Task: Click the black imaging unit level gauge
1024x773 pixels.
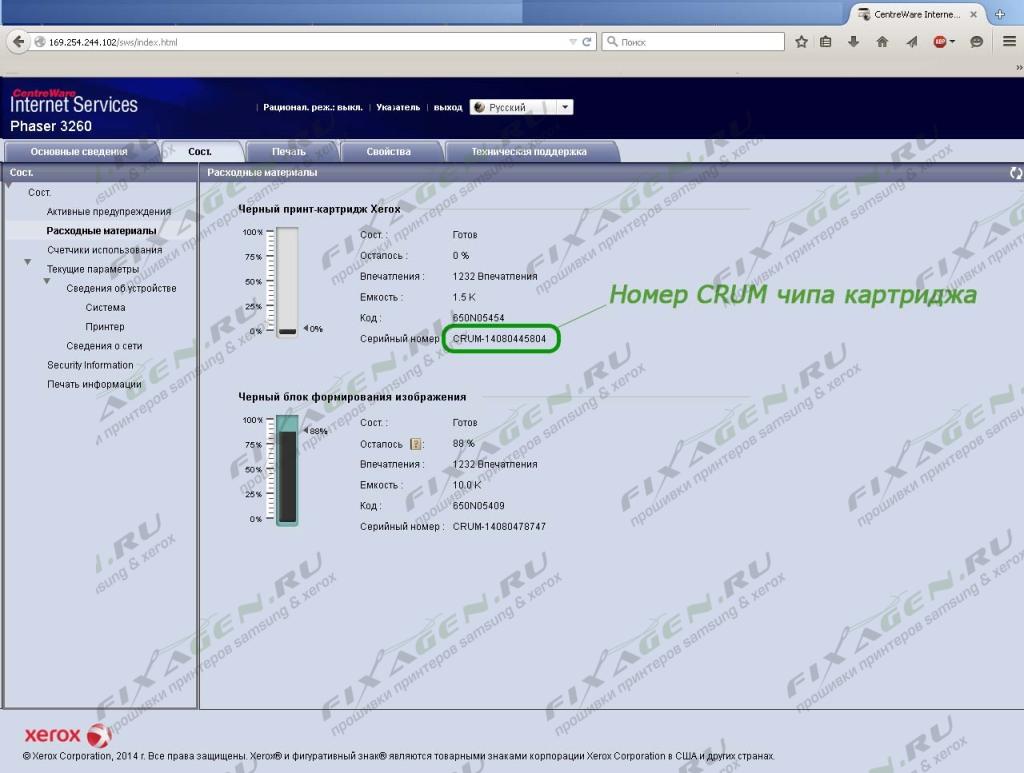Action: tap(287, 471)
